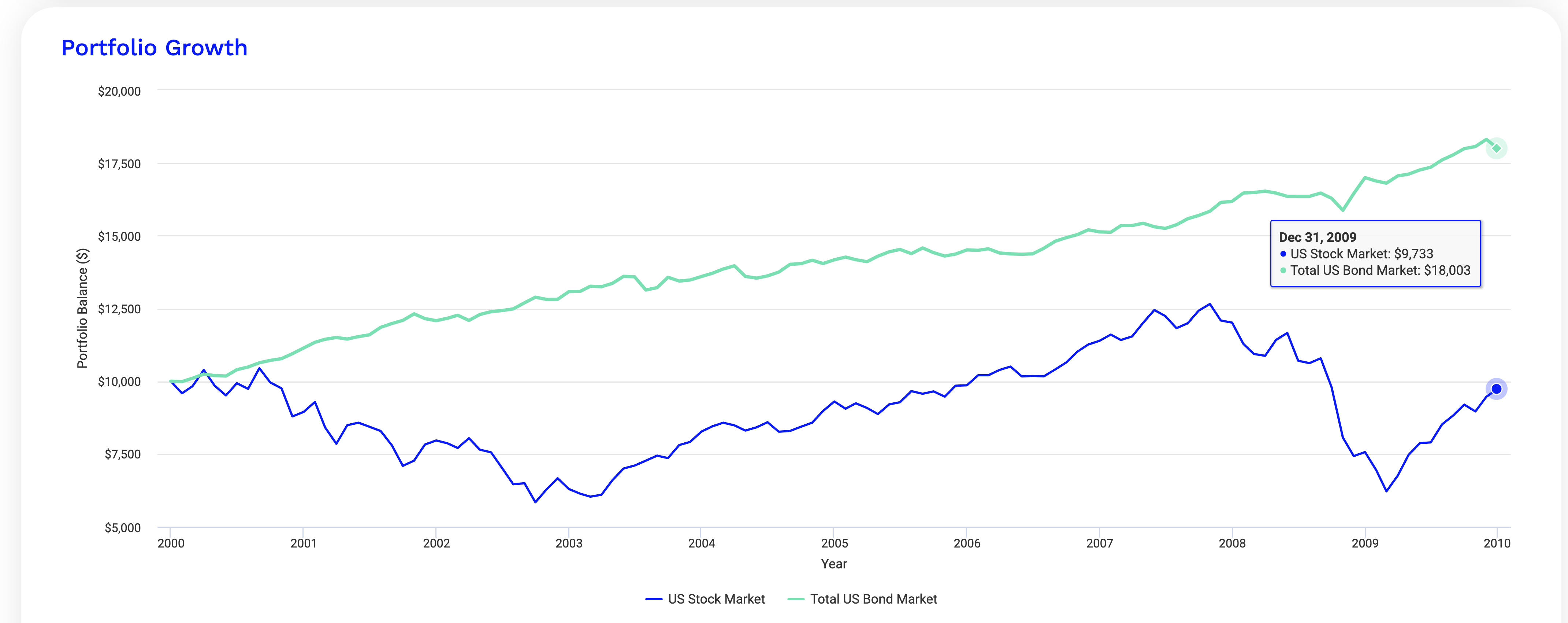Click the 2005 label on the year axis
1568x623 pixels.
(834, 543)
